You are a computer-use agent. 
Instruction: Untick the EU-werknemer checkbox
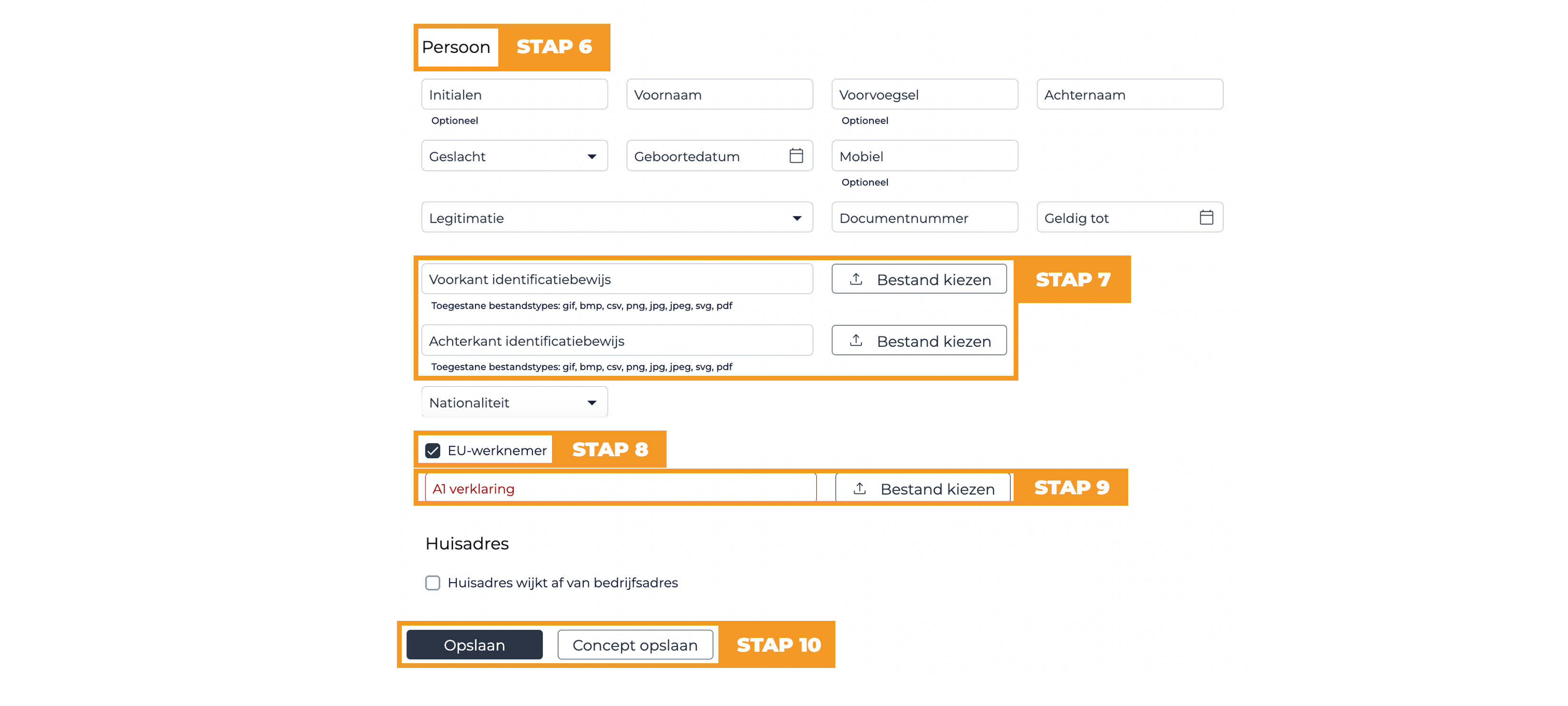[x=432, y=451]
